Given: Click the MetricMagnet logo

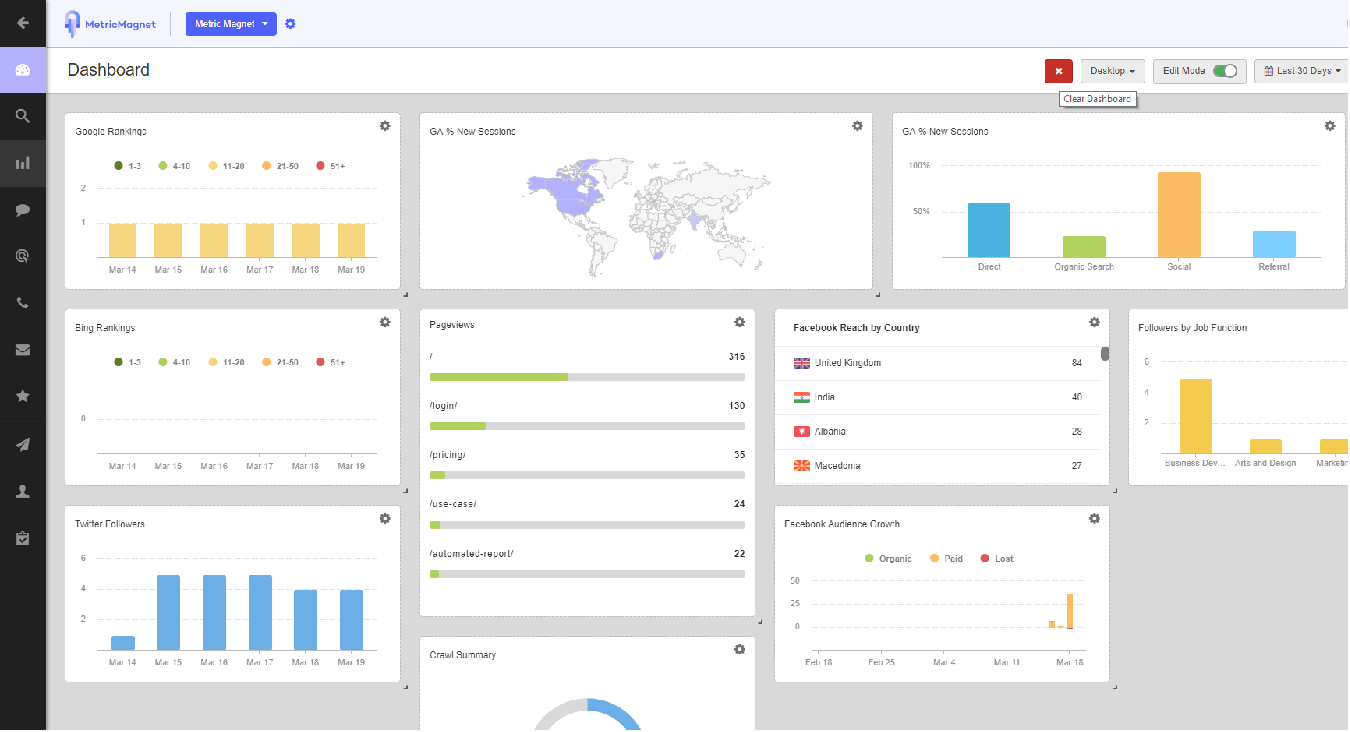Looking at the screenshot, I should click(110, 24).
